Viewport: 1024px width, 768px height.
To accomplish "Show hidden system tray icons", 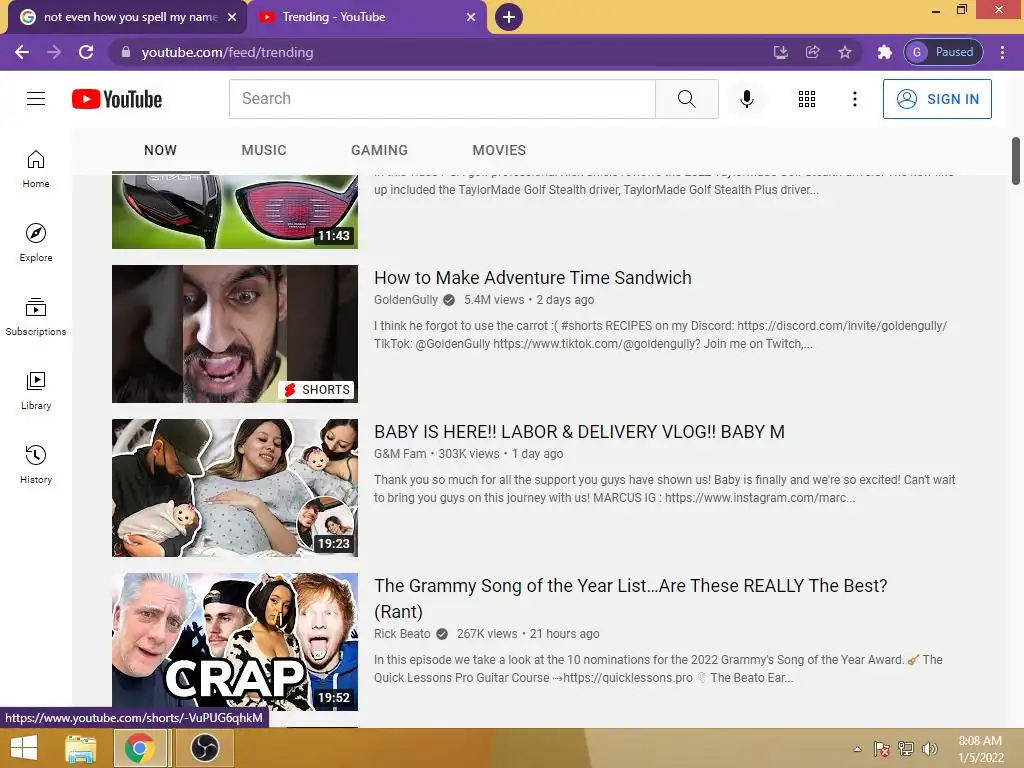I will (857, 749).
